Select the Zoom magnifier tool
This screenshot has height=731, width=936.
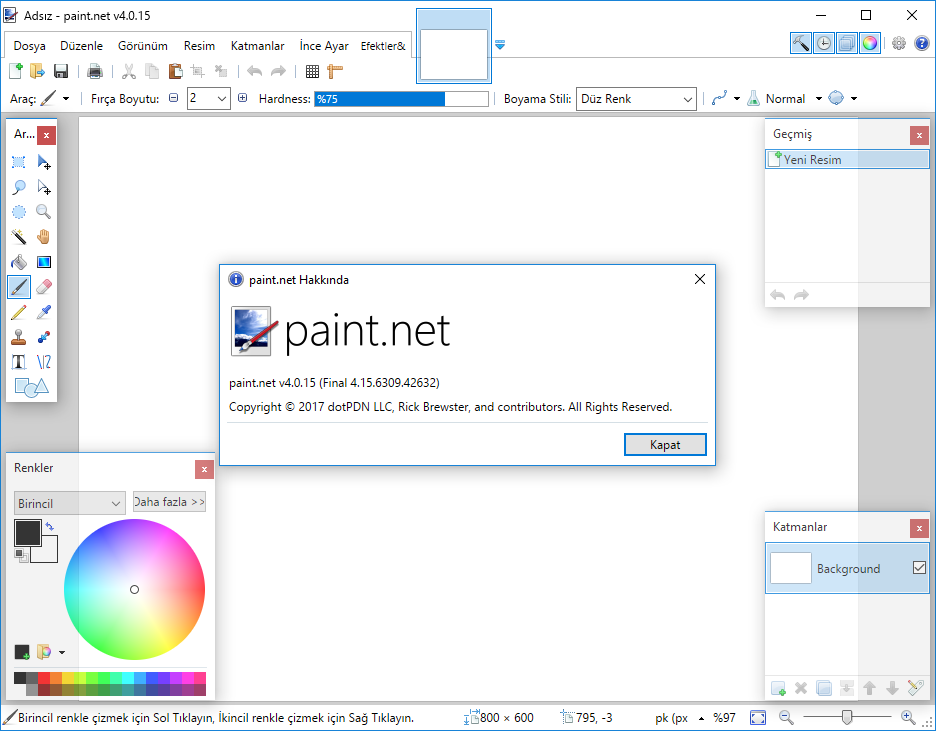(x=44, y=212)
